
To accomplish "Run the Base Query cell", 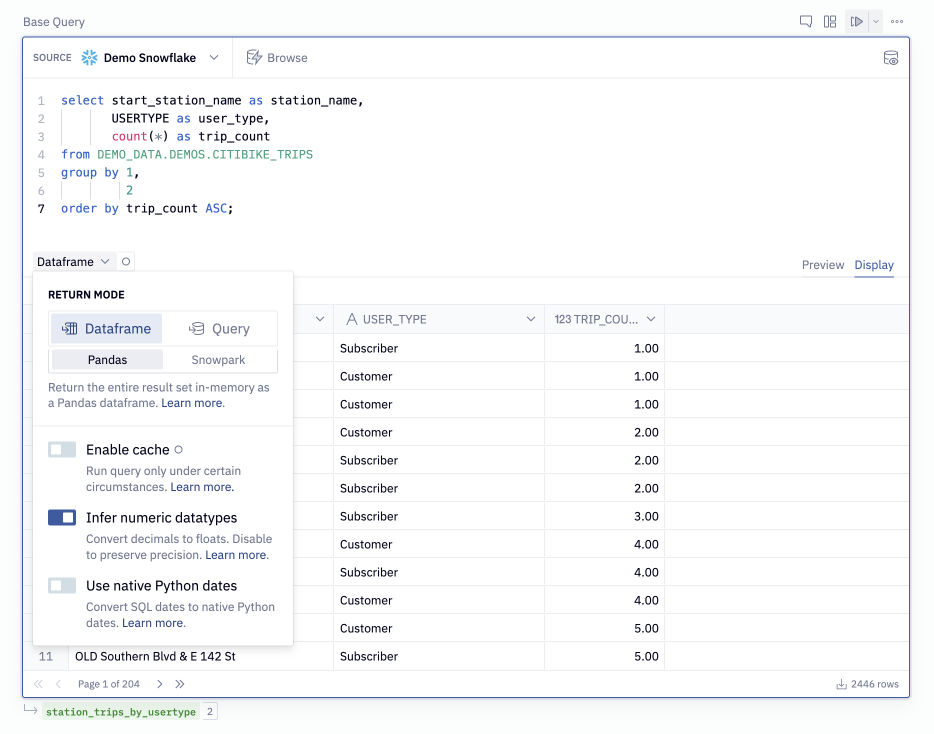I will coord(857,22).
